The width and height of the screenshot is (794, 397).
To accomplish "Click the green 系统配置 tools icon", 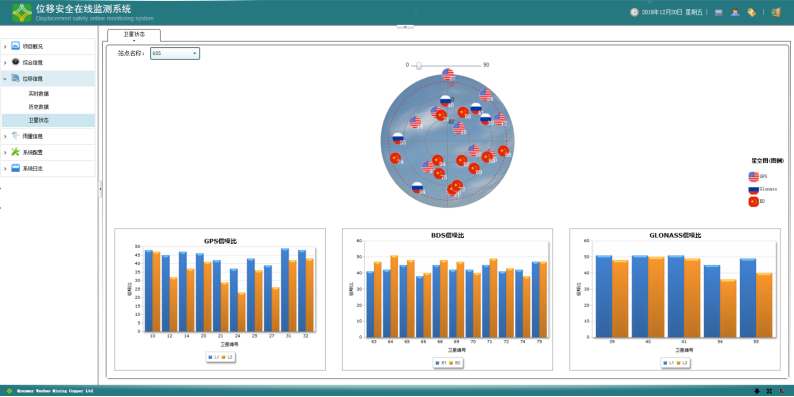I will click(16, 152).
